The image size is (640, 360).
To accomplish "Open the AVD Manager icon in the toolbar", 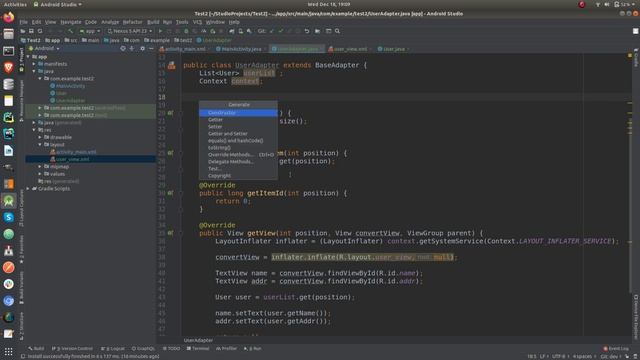I will 240,31.
